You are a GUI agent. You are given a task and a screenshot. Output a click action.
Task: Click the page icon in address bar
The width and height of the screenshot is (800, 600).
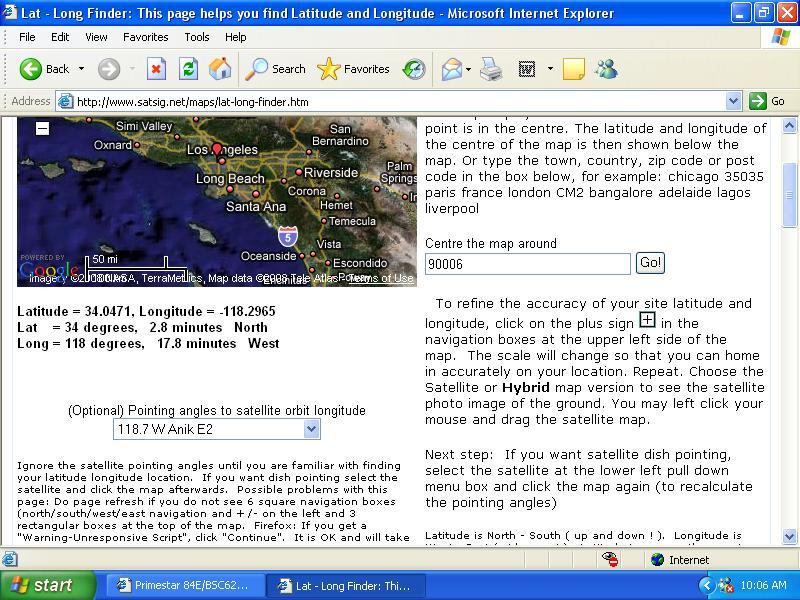pos(65,102)
